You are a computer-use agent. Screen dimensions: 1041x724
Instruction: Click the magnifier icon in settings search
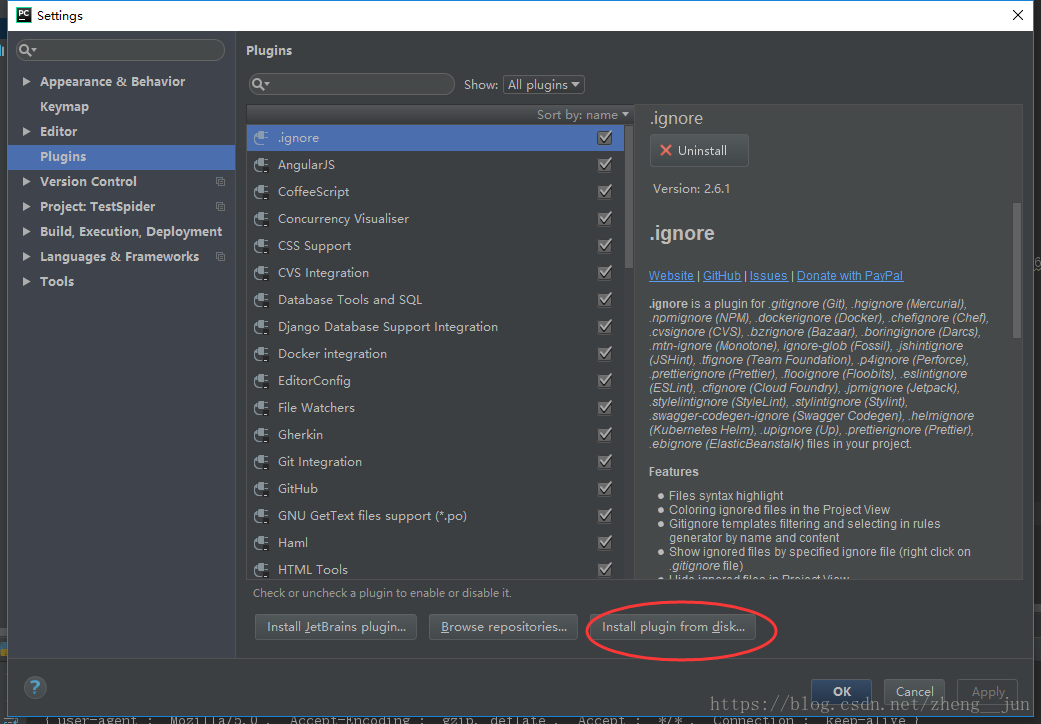click(27, 50)
